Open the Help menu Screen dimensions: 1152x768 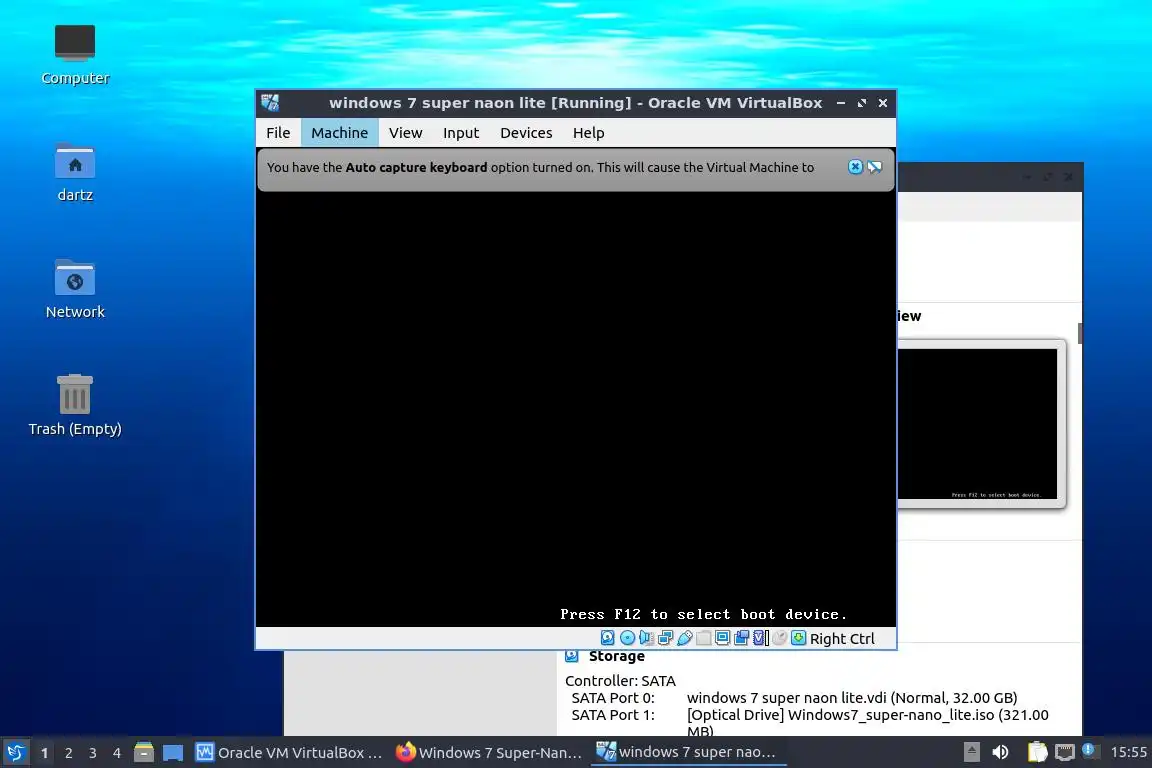(x=588, y=133)
